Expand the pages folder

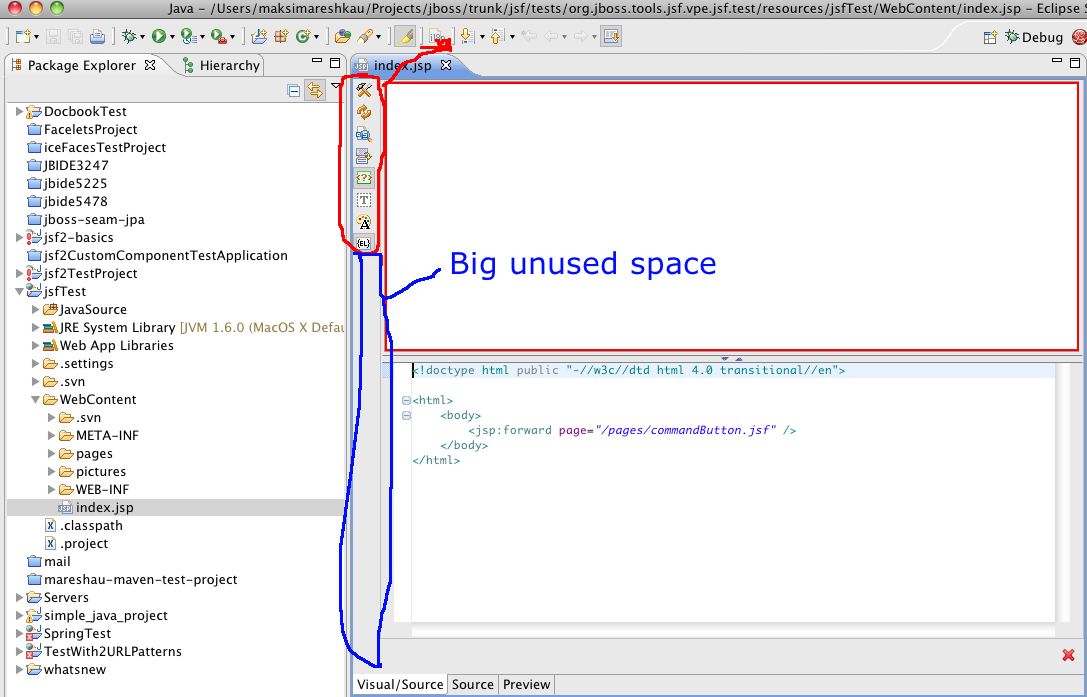click(x=51, y=454)
